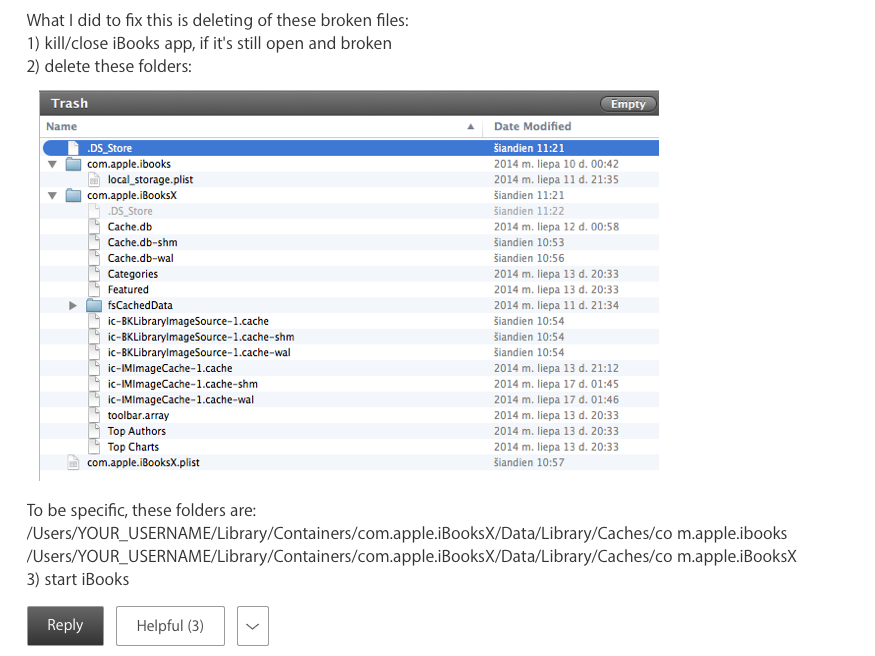
Task: Click the date 'šiandien 10:57'
Action: [529, 462]
